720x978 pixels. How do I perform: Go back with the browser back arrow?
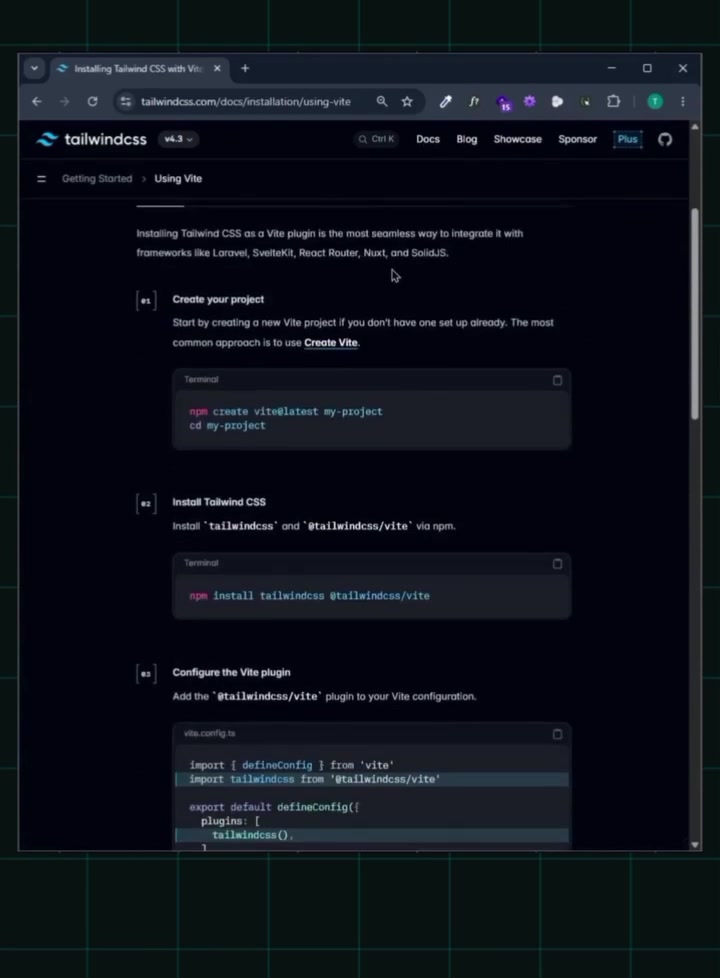pyautogui.click(x=37, y=101)
